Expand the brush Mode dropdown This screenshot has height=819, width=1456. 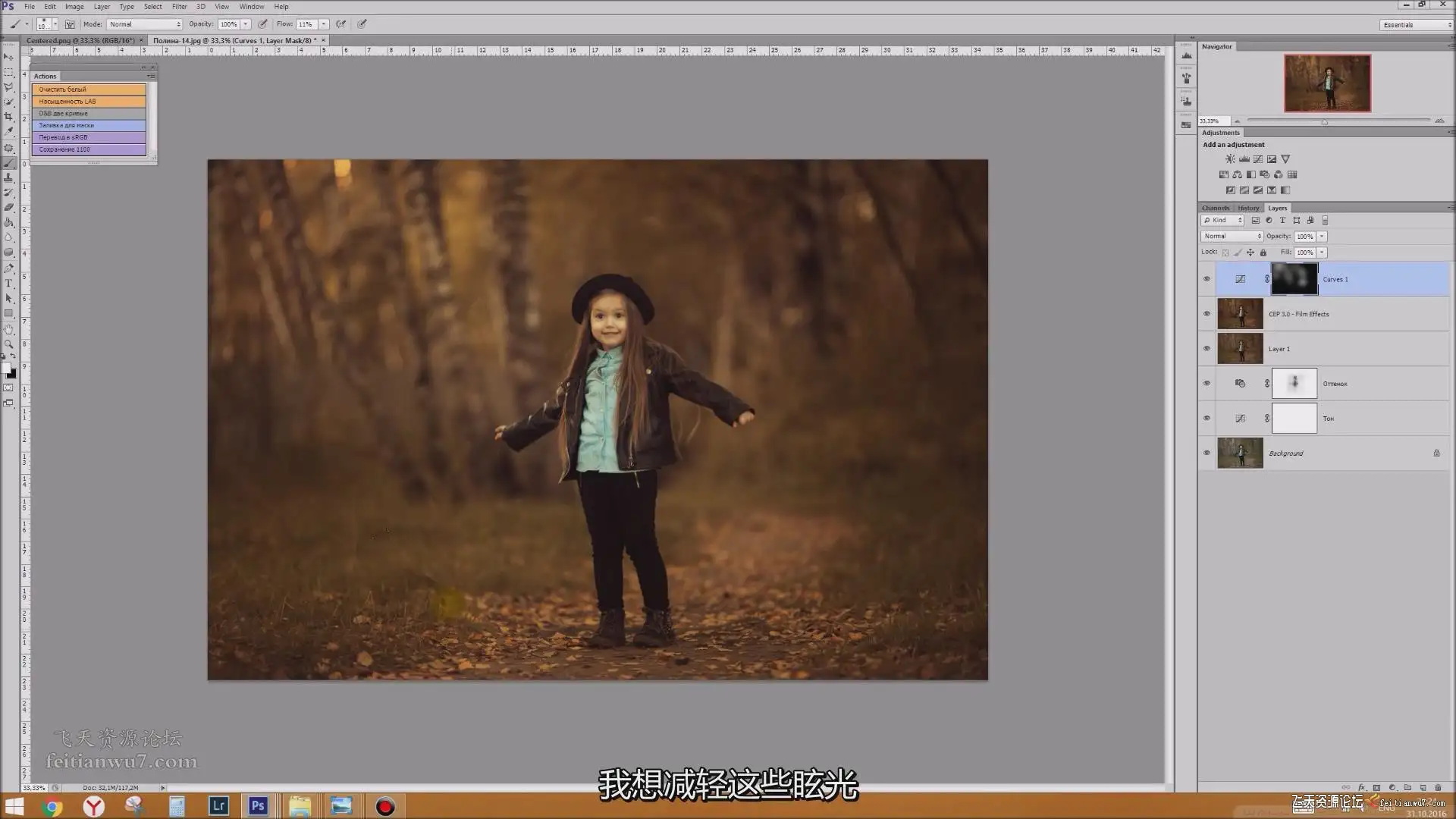coord(144,24)
